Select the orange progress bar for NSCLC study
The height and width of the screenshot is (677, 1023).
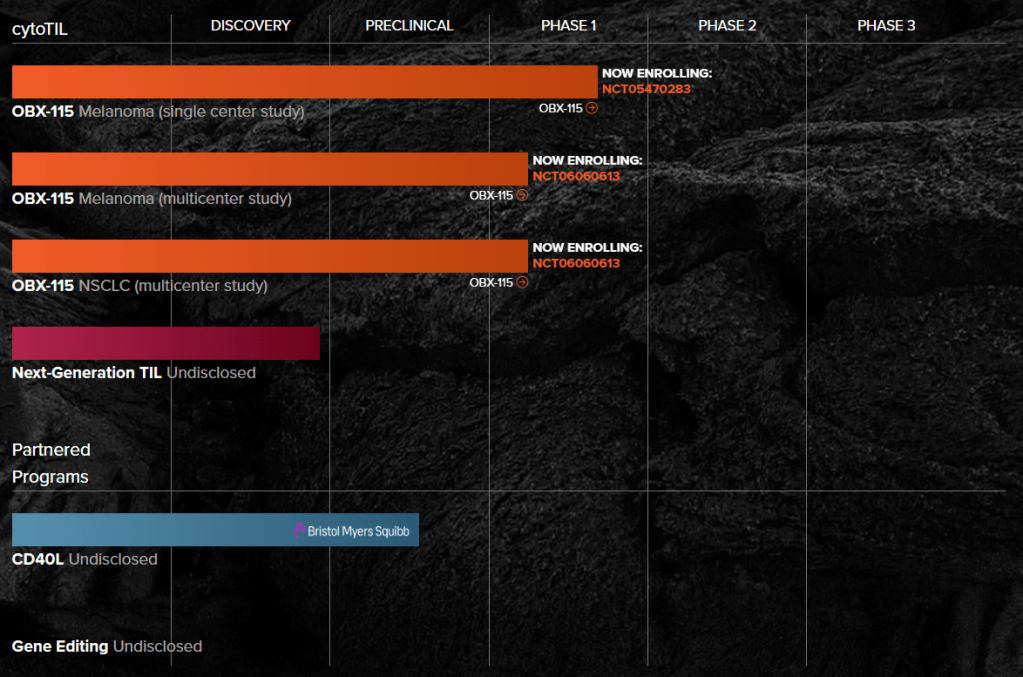coord(269,256)
